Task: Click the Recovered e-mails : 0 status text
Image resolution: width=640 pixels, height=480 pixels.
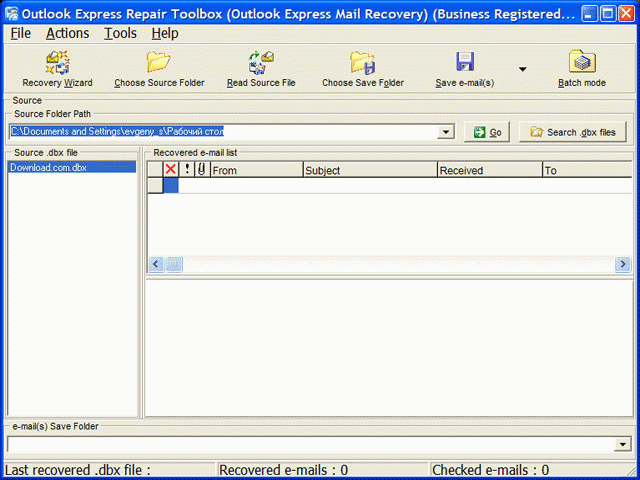Action: [x=283, y=470]
